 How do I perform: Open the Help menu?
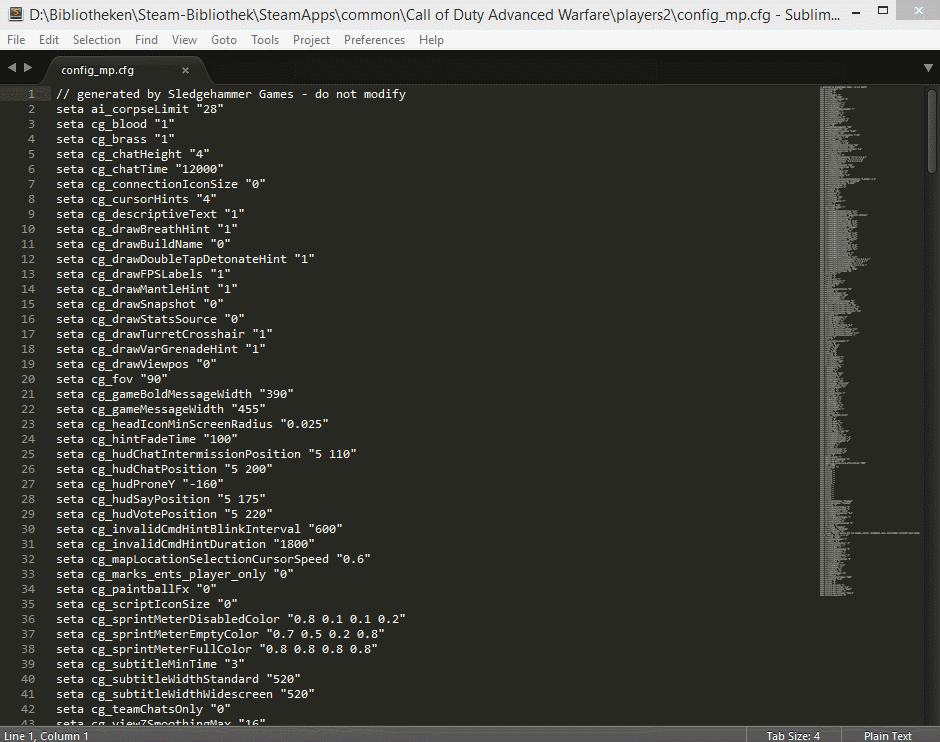(431, 40)
